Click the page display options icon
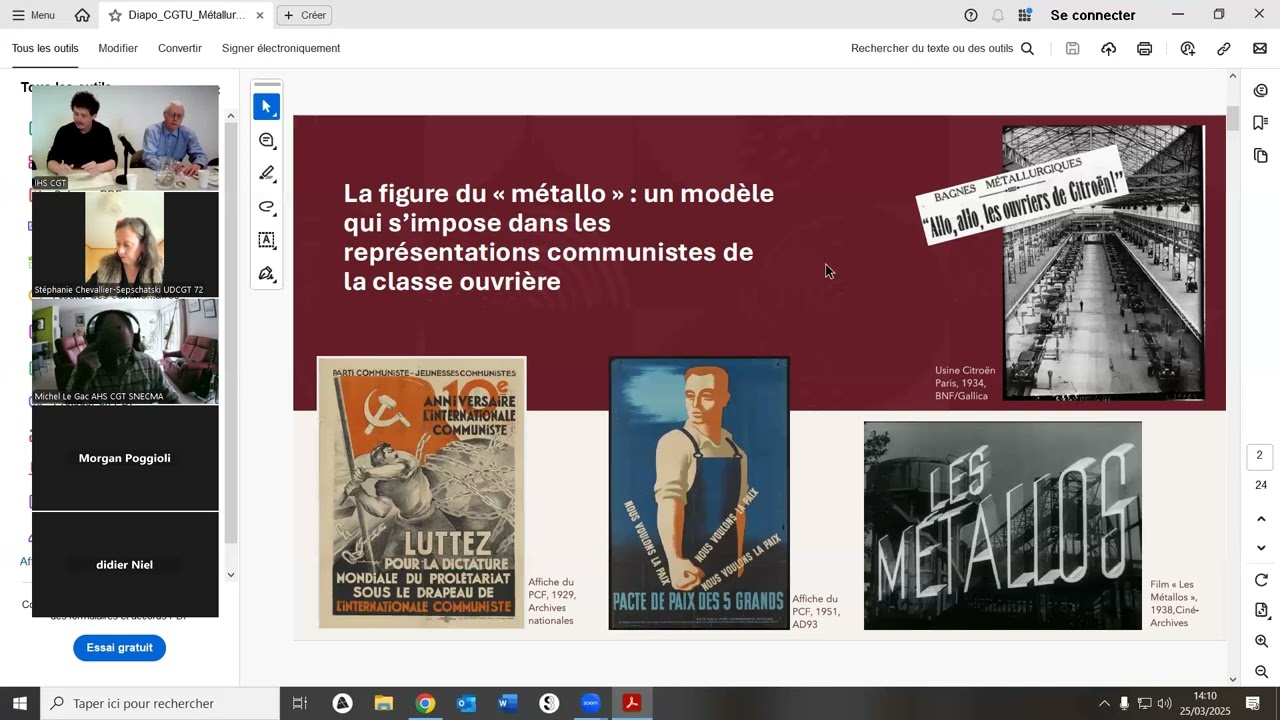 tap(1261, 610)
